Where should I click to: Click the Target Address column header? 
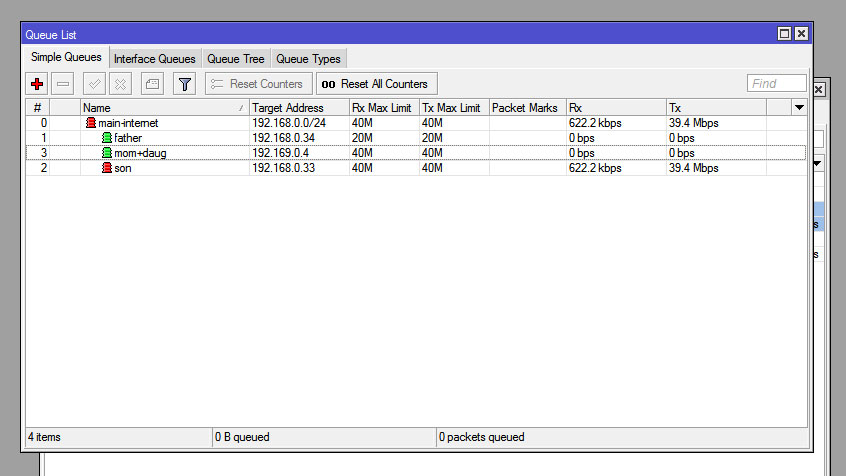click(297, 107)
